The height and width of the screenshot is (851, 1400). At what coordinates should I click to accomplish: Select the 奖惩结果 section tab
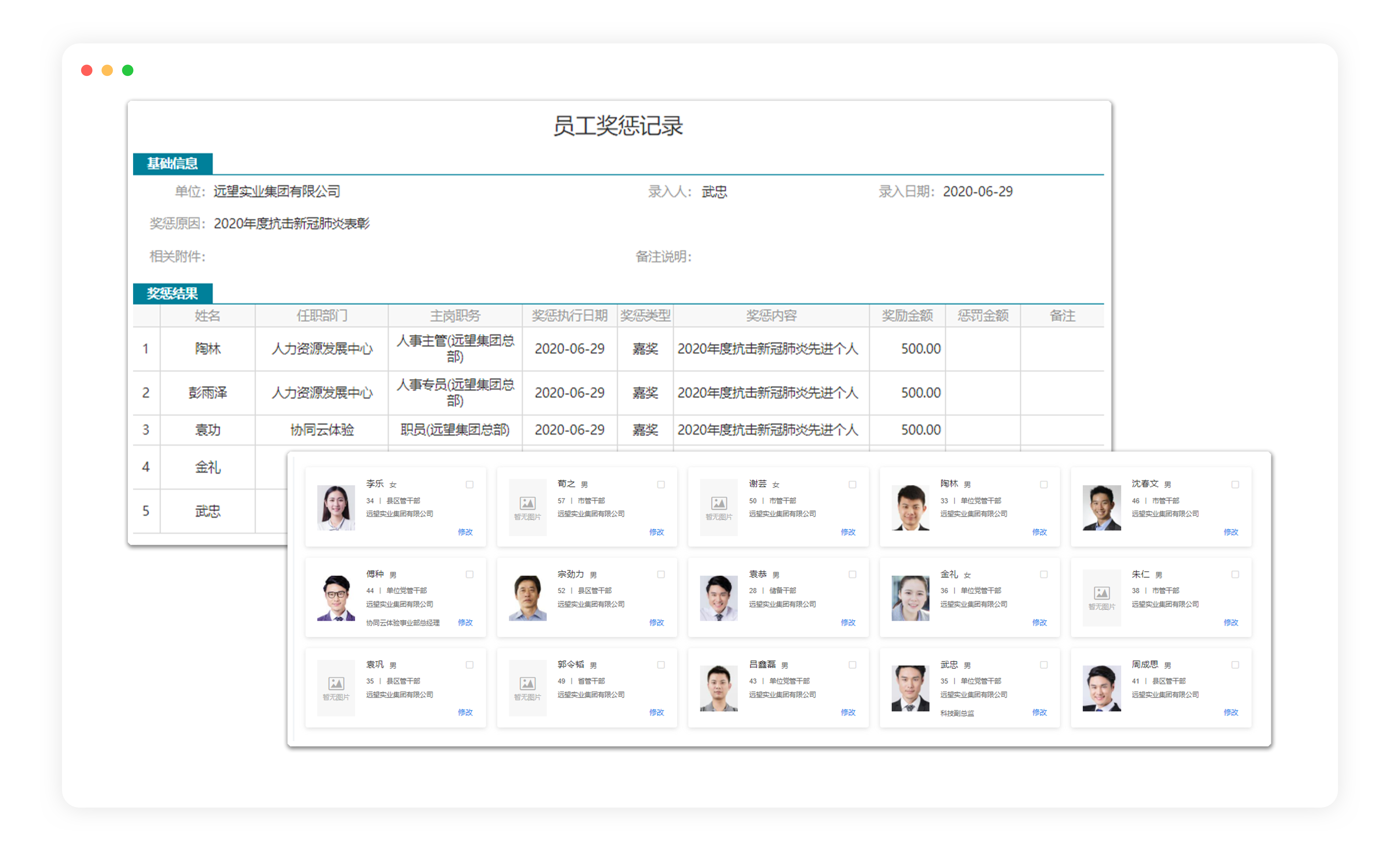click(x=173, y=294)
